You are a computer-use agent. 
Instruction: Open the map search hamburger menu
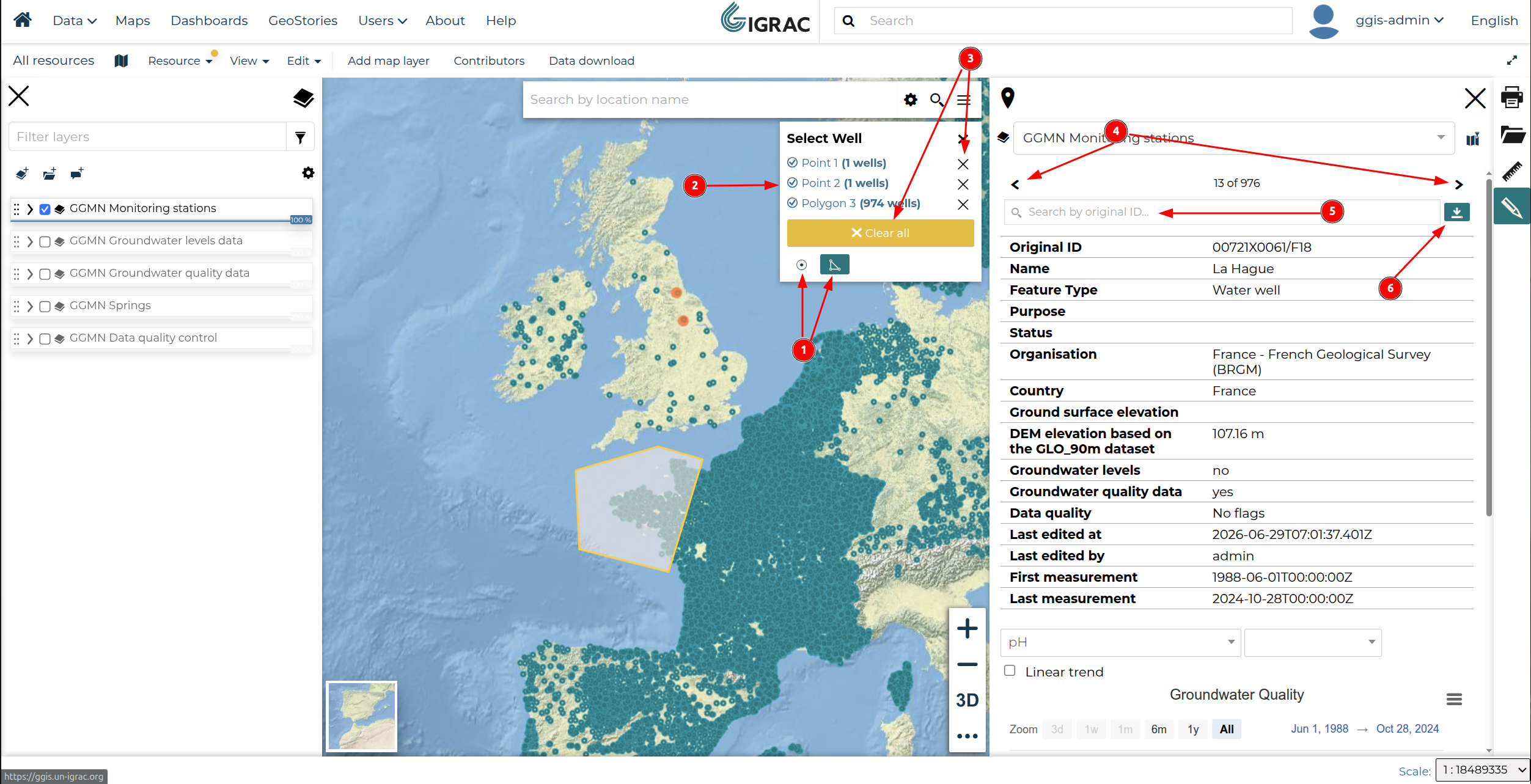(964, 100)
